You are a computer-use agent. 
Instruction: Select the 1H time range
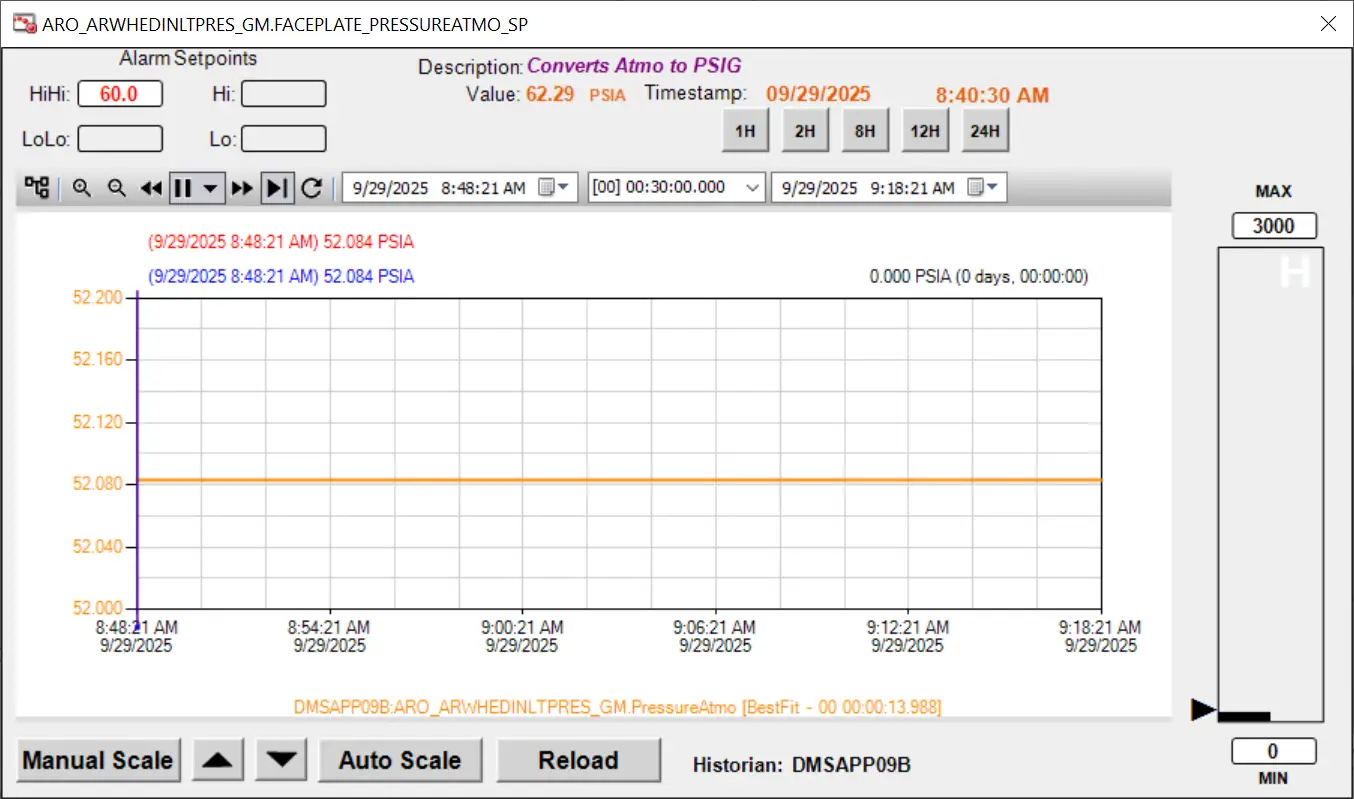pyautogui.click(x=745, y=131)
